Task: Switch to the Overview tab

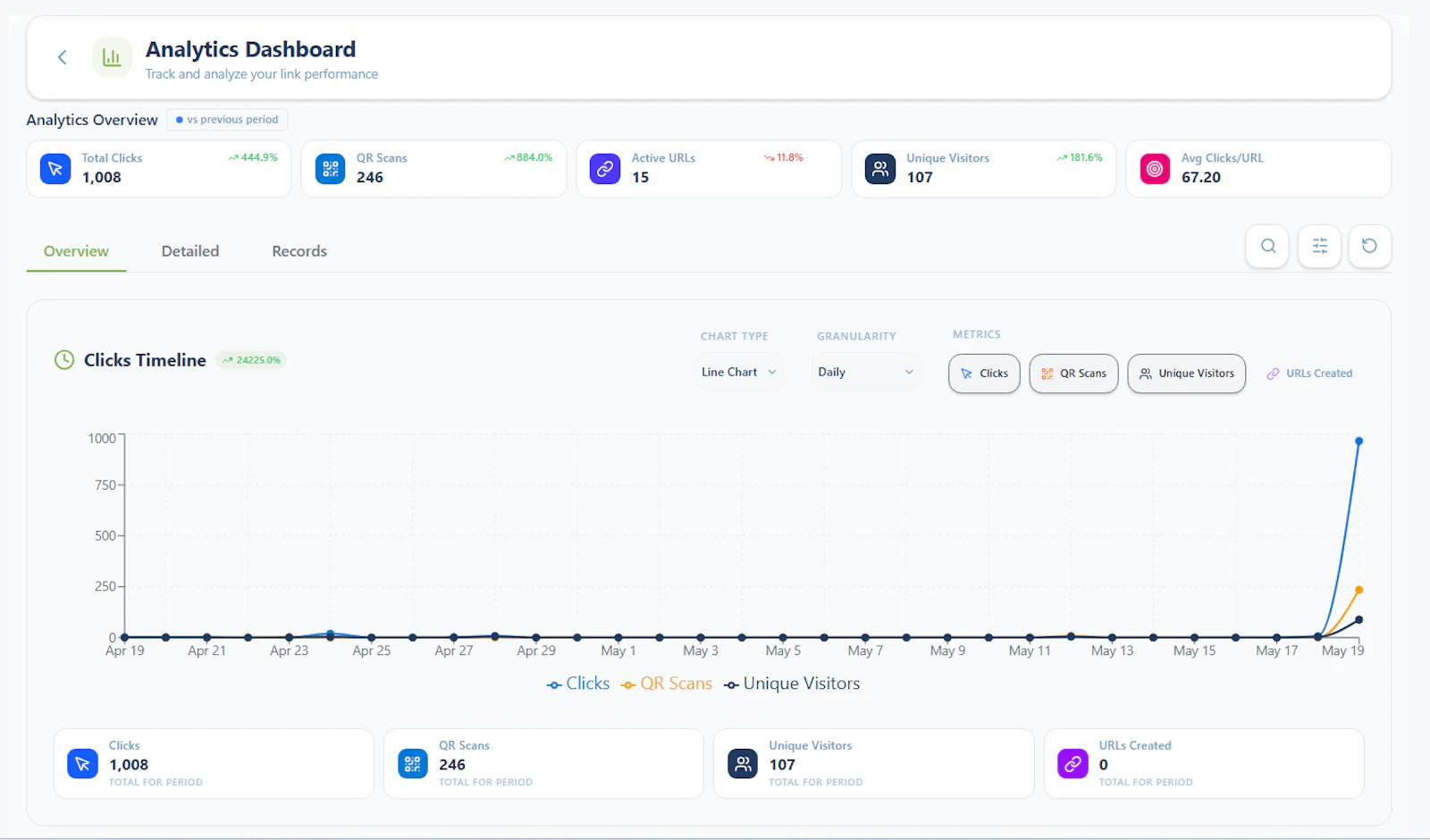Action: point(76,251)
